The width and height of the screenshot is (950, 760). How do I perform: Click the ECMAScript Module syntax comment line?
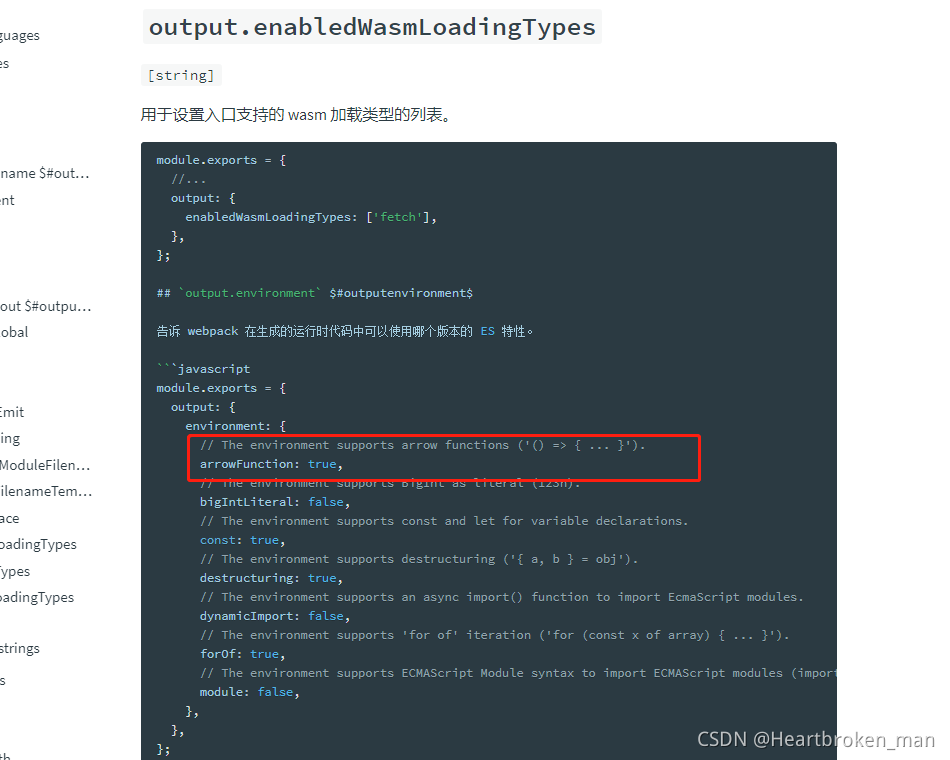[x=517, y=673]
